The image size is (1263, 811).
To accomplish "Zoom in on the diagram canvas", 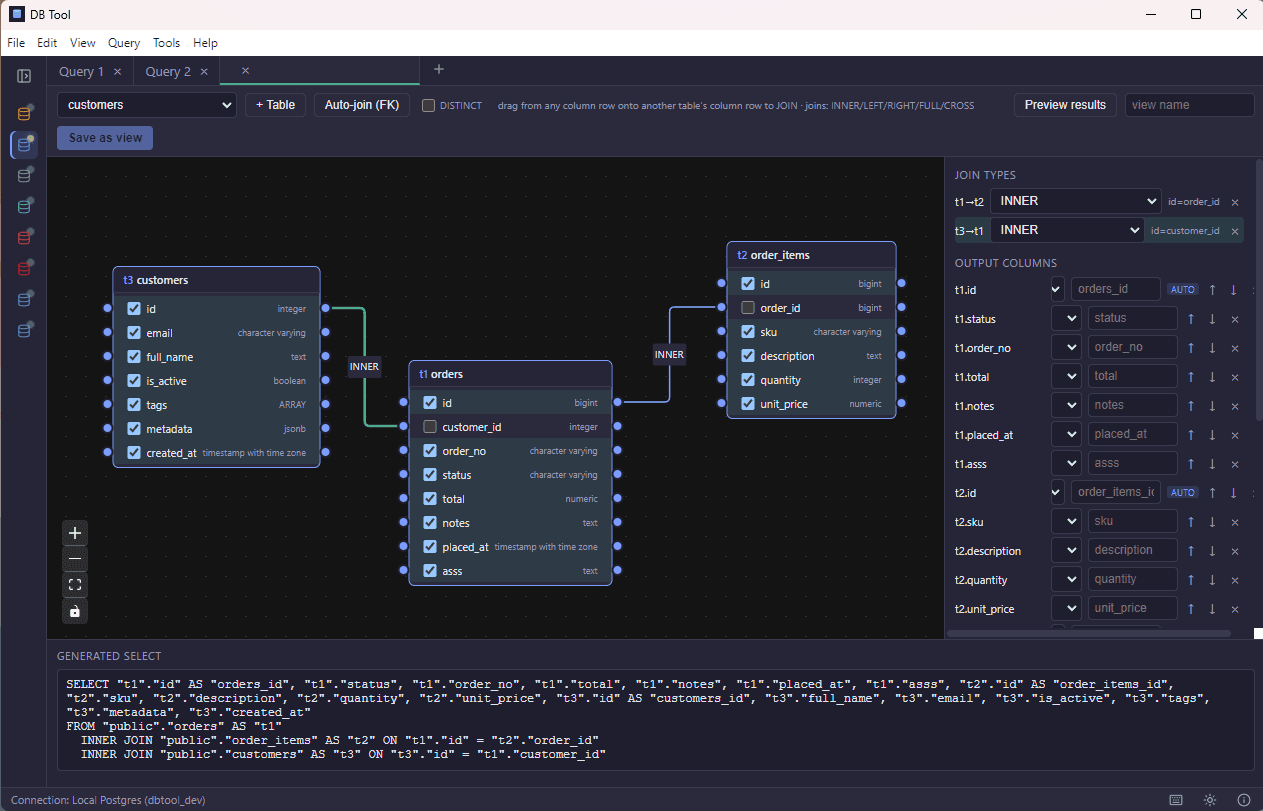I will point(75,533).
